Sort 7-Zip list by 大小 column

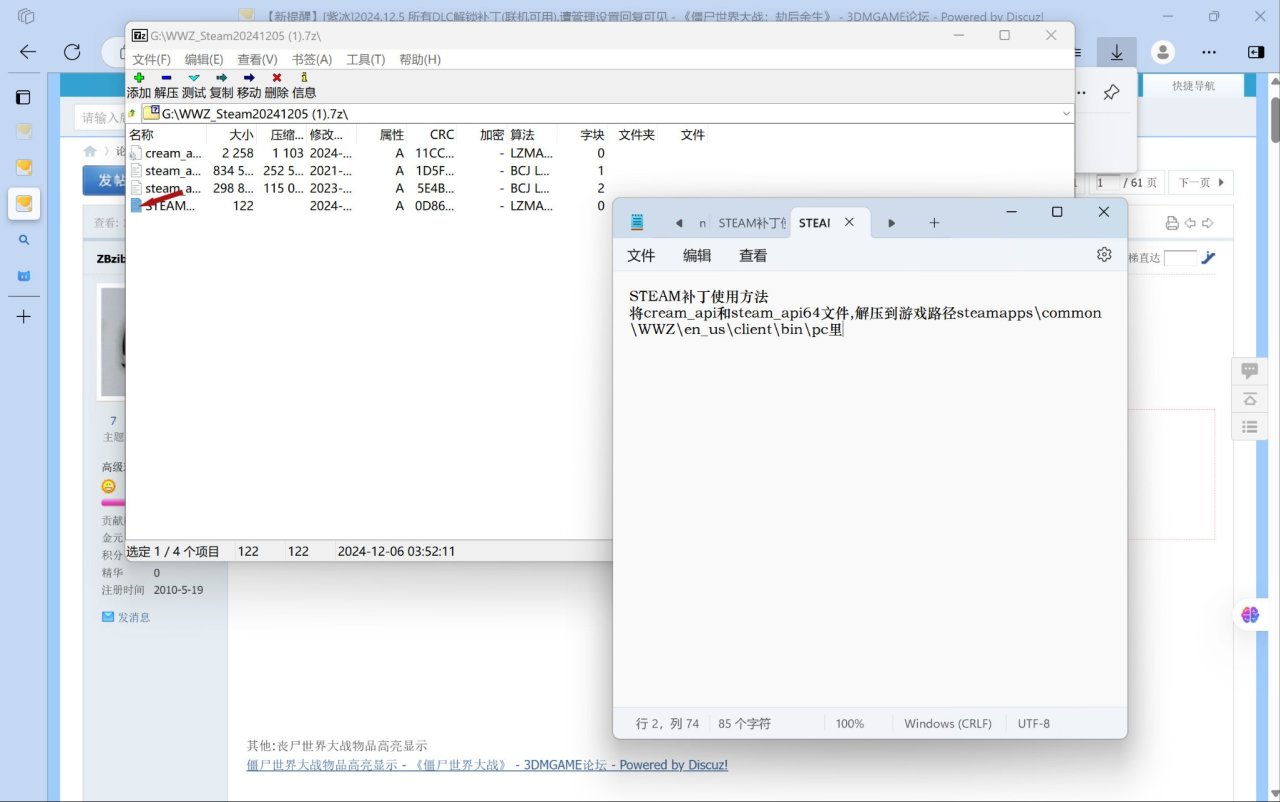[x=232, y=135]
